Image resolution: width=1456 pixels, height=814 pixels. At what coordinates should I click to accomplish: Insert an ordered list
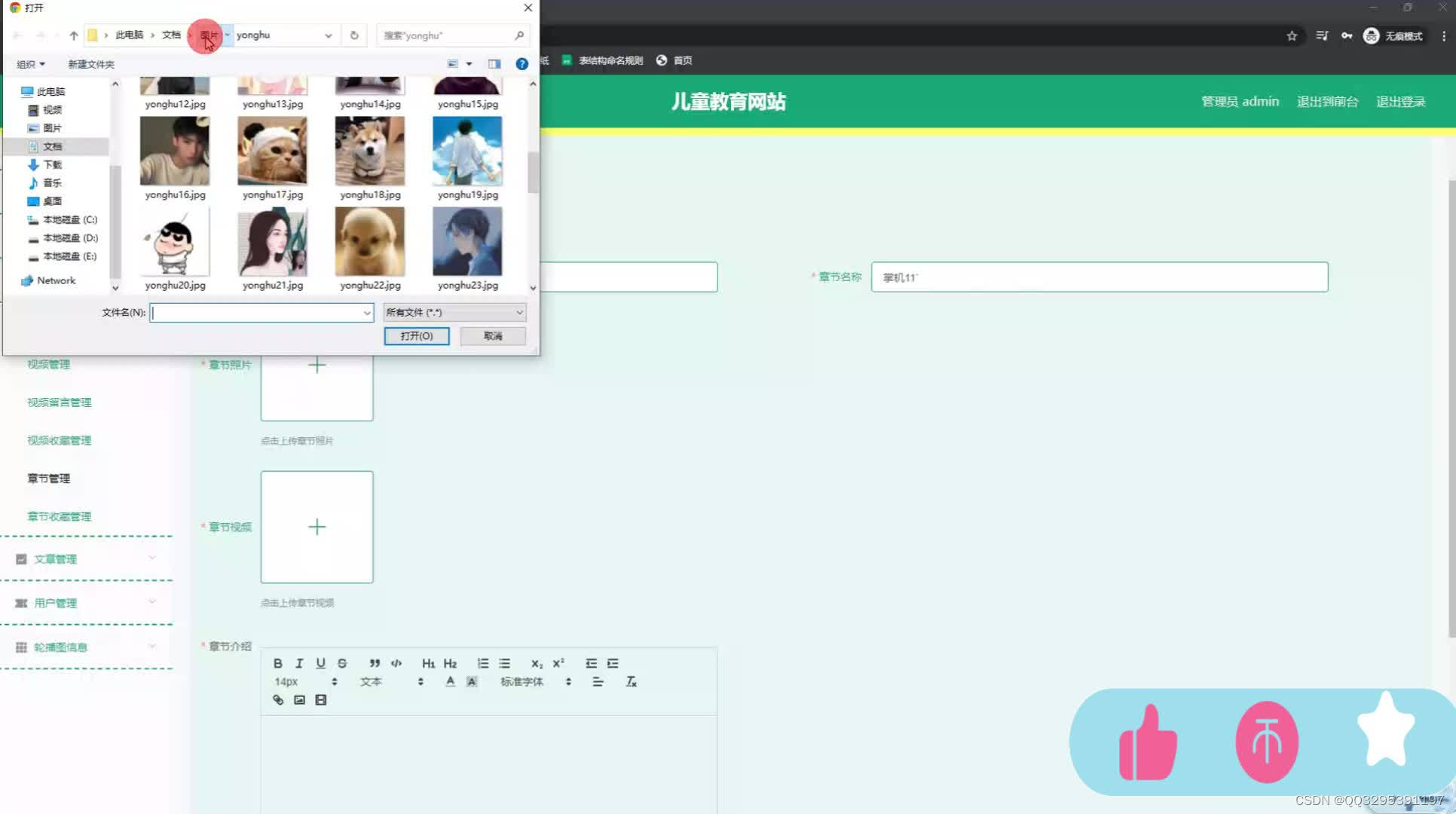pos(483,663)
